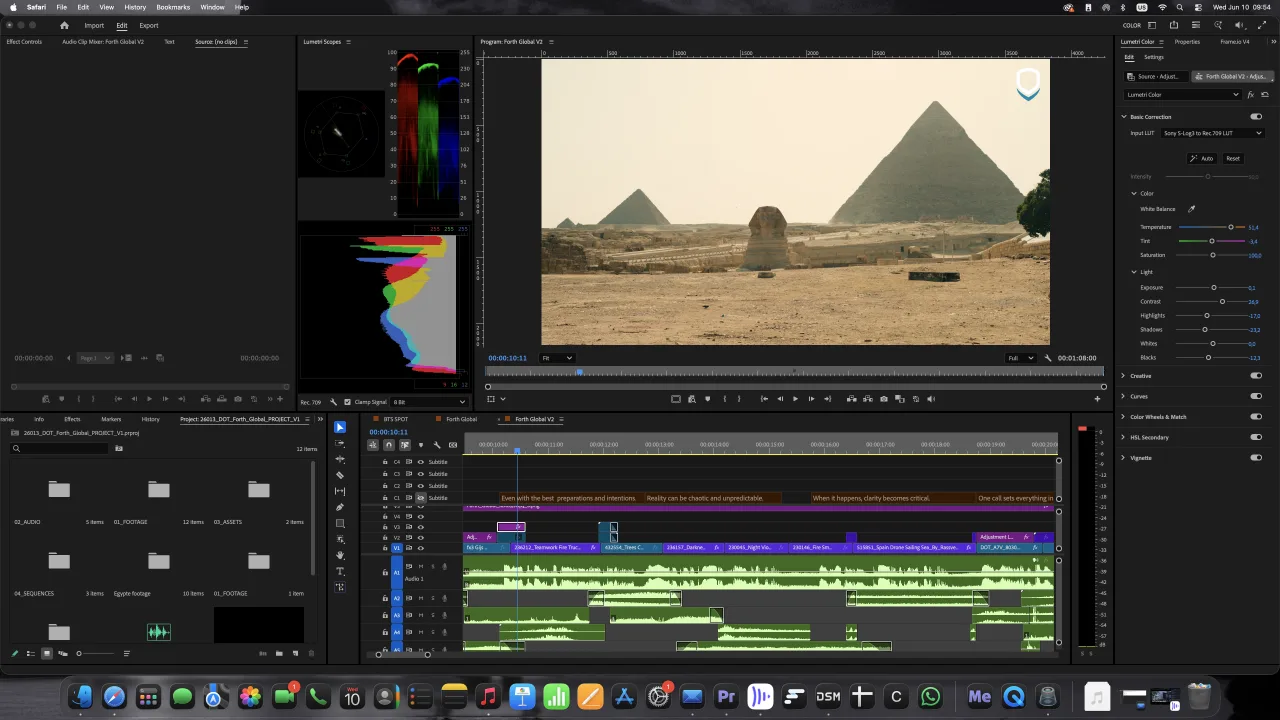This screenshot has height=720, width=1280.
Task: Toggle the Vignette switch
Action: [x=1256, y=458]
